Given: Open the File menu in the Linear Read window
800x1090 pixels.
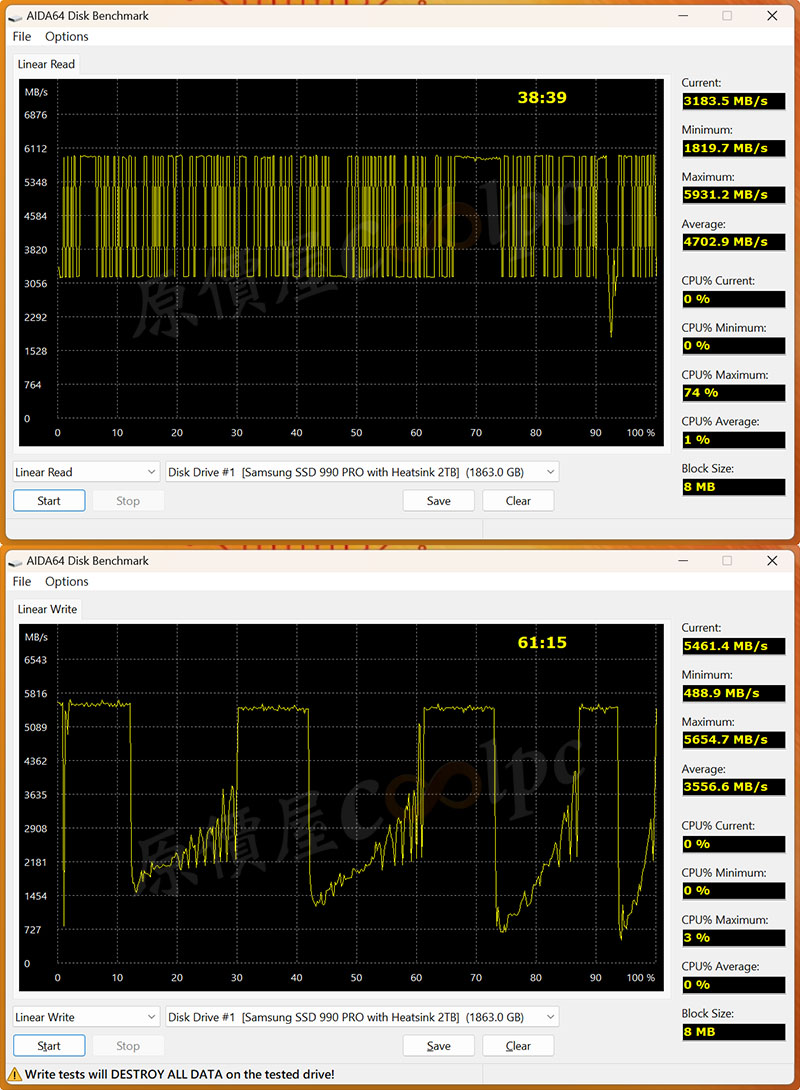Looking at the screenshot, I should (x=22, y=37).
